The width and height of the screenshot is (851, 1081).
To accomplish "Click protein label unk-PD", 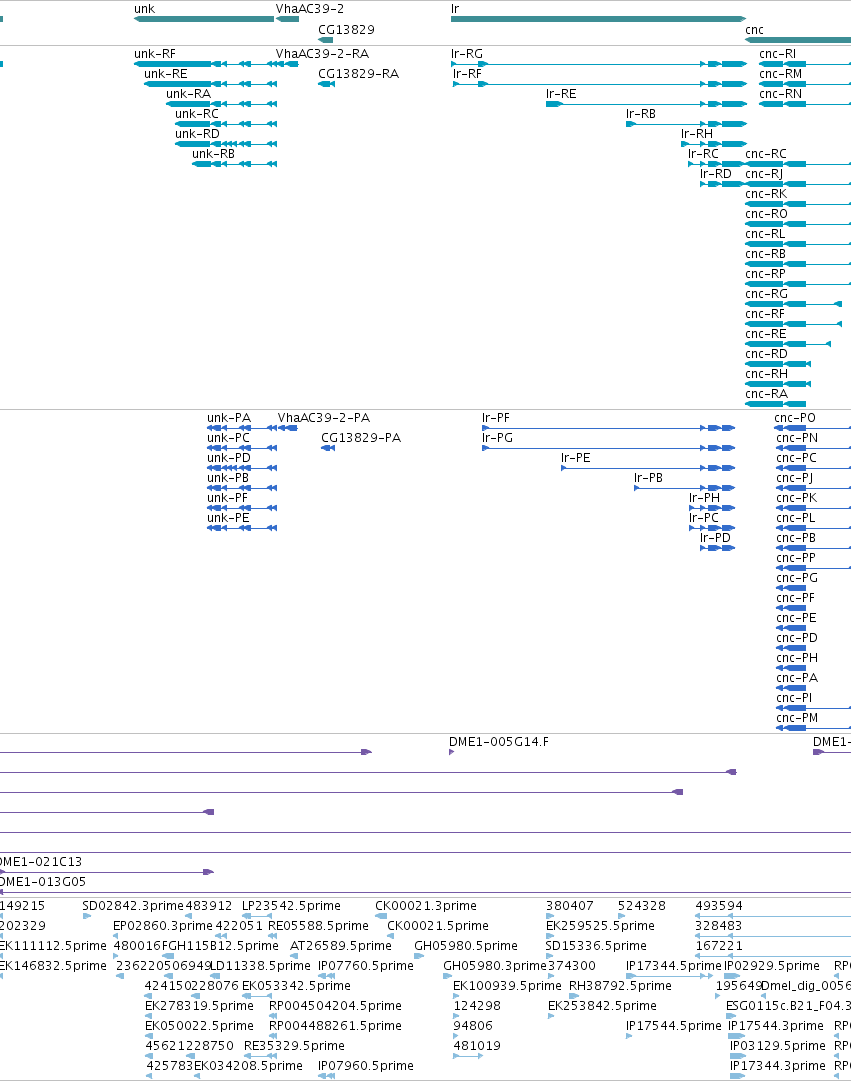I will (x=229, y=458).
